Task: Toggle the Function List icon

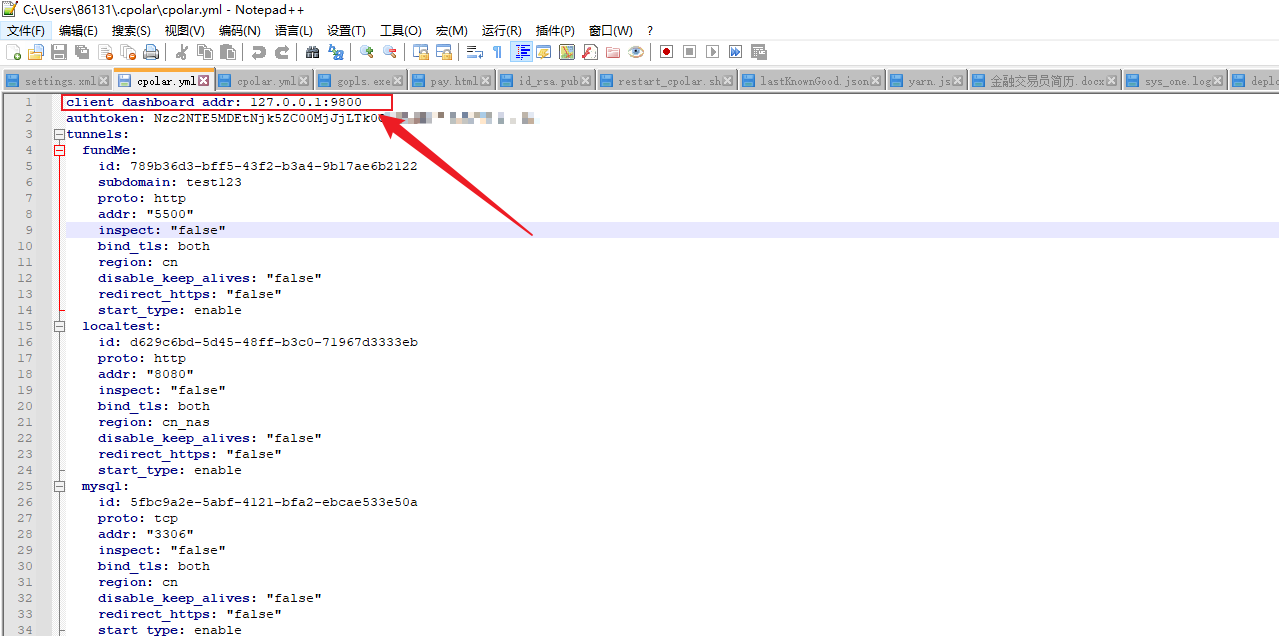Action: pos(590,52)
